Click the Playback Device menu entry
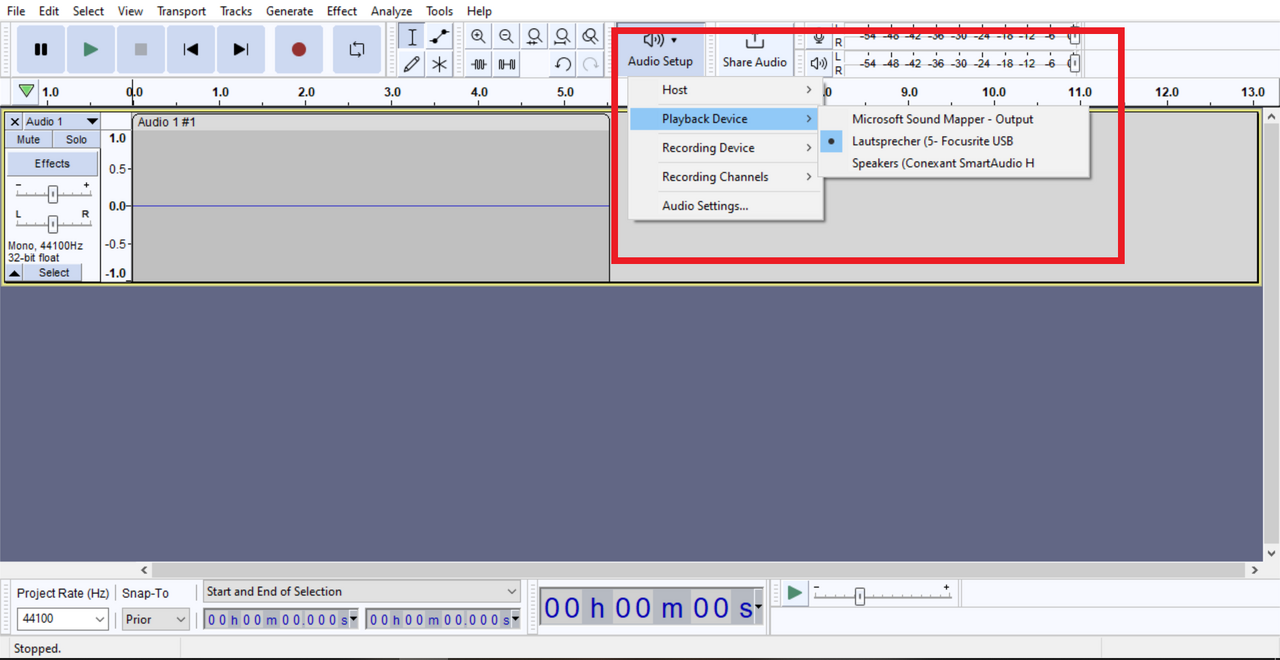1280x660 pixels. [726, 119]
